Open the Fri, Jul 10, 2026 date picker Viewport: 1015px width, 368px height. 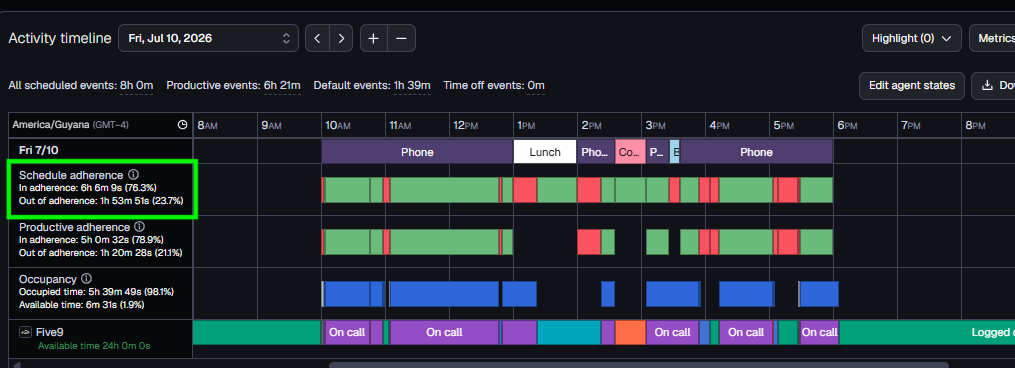pyautogui.click(x=208, y=38)
